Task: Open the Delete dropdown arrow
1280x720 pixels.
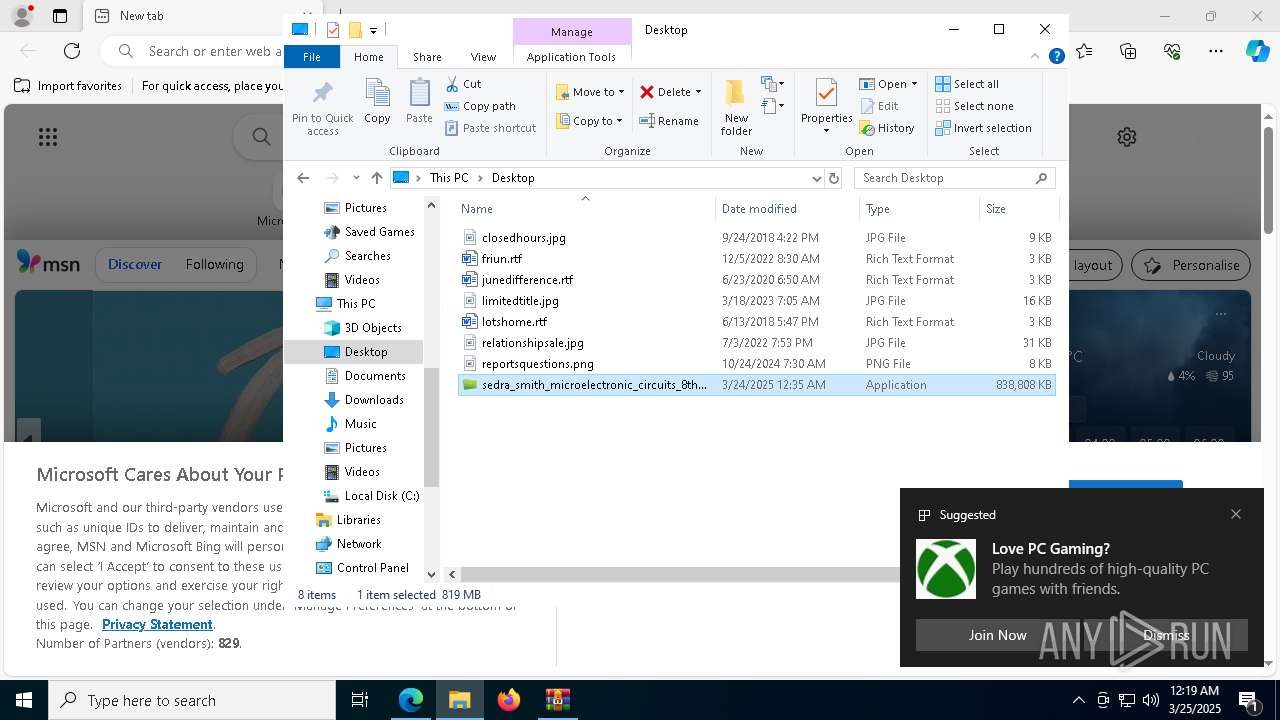Action: (x=698, y=92)
